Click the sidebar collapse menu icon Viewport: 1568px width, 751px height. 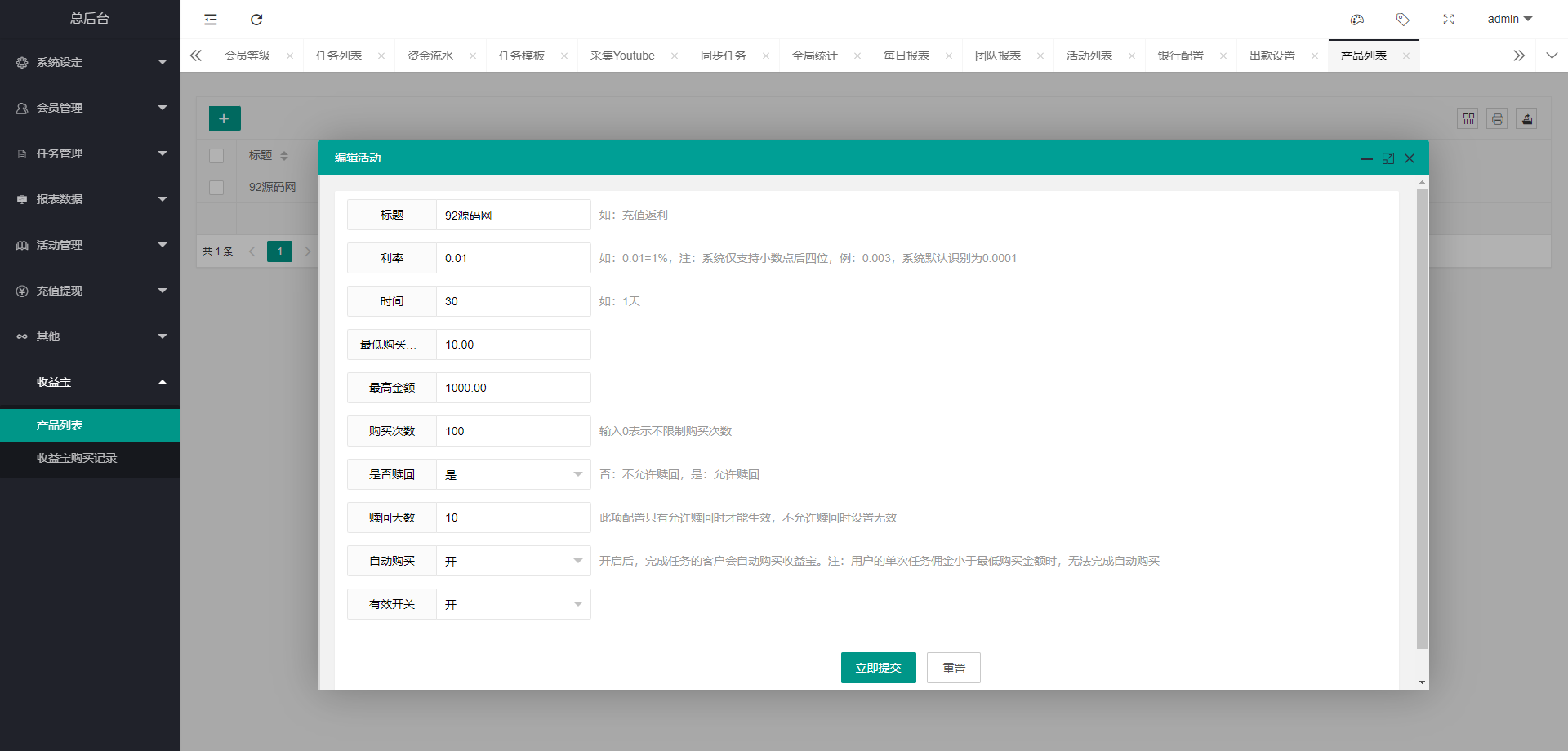click(x=211, y=20)
